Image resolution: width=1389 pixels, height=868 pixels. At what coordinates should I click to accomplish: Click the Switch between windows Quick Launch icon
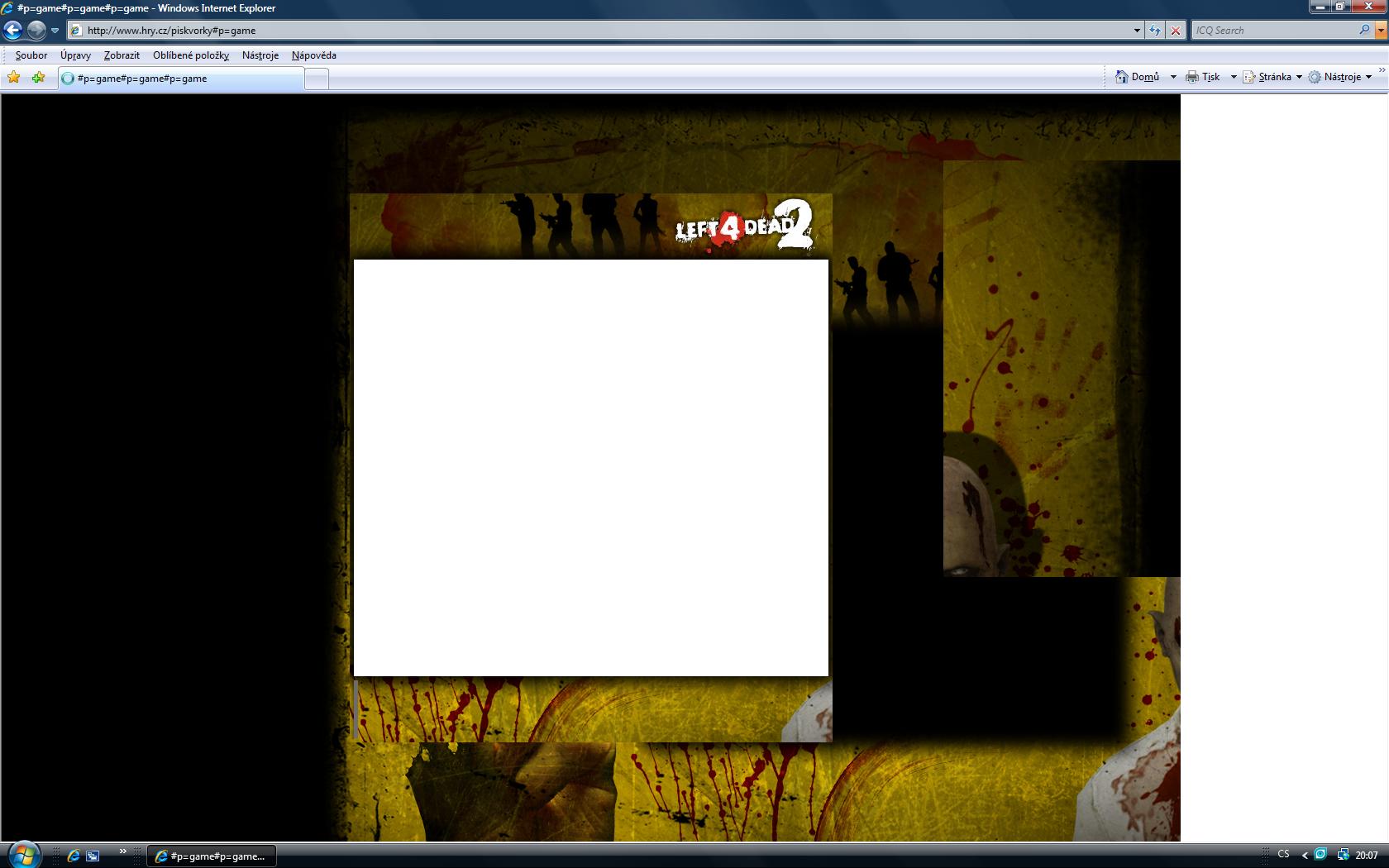[x=93, y=856]
